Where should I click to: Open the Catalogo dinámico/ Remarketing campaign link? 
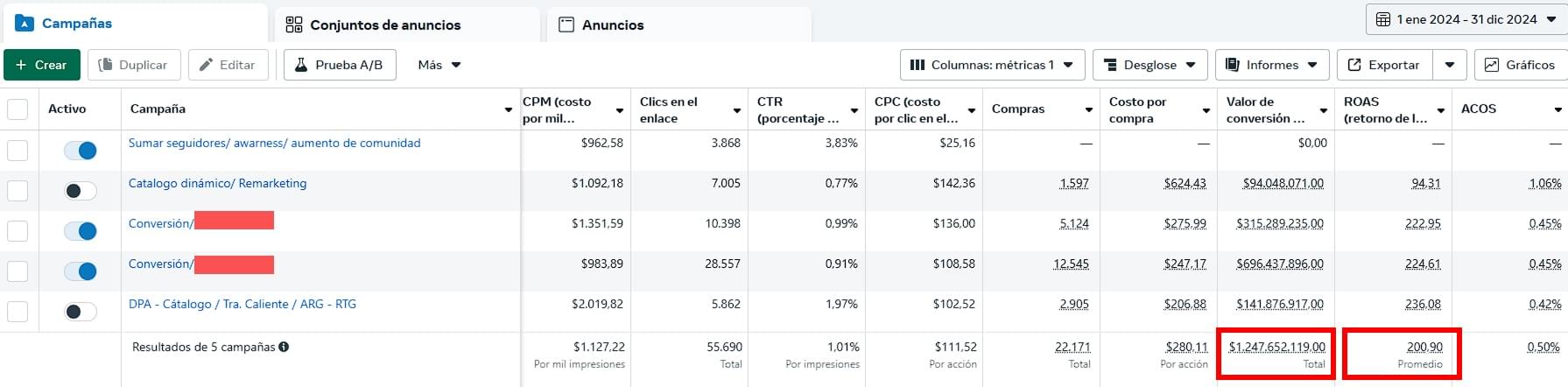point(217,183)
